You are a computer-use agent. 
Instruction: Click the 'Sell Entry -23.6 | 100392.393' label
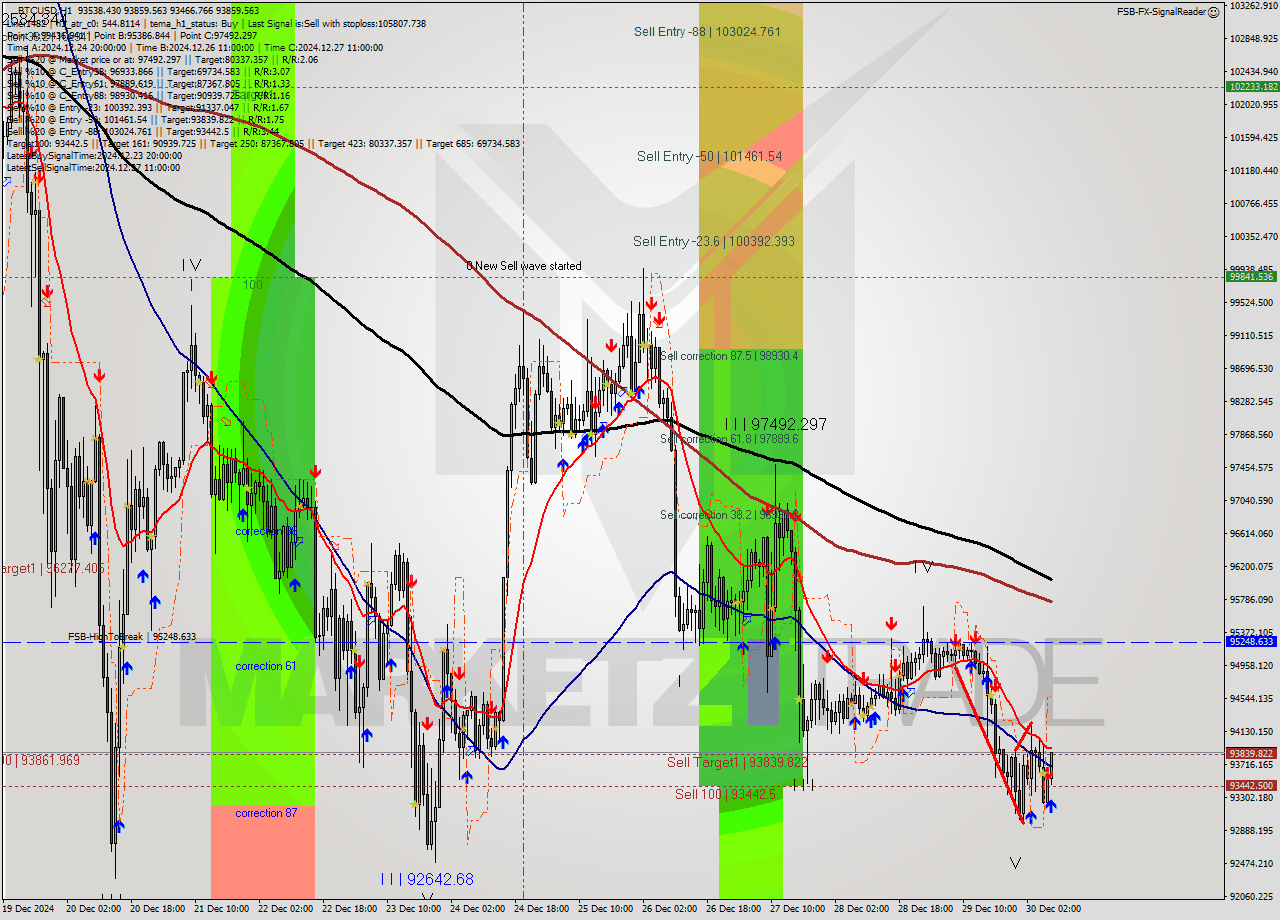(714, 241)
